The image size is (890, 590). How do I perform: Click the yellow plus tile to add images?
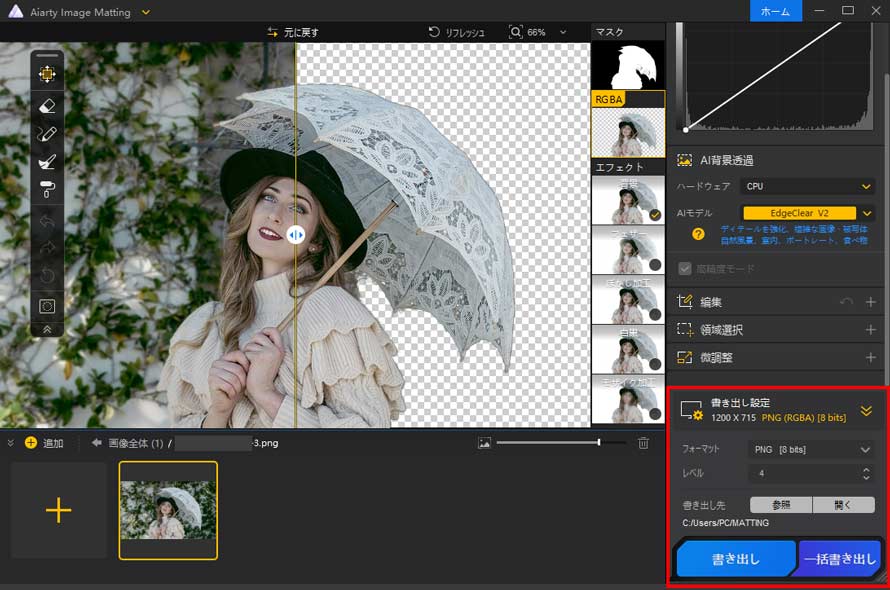tap(59, 511)
